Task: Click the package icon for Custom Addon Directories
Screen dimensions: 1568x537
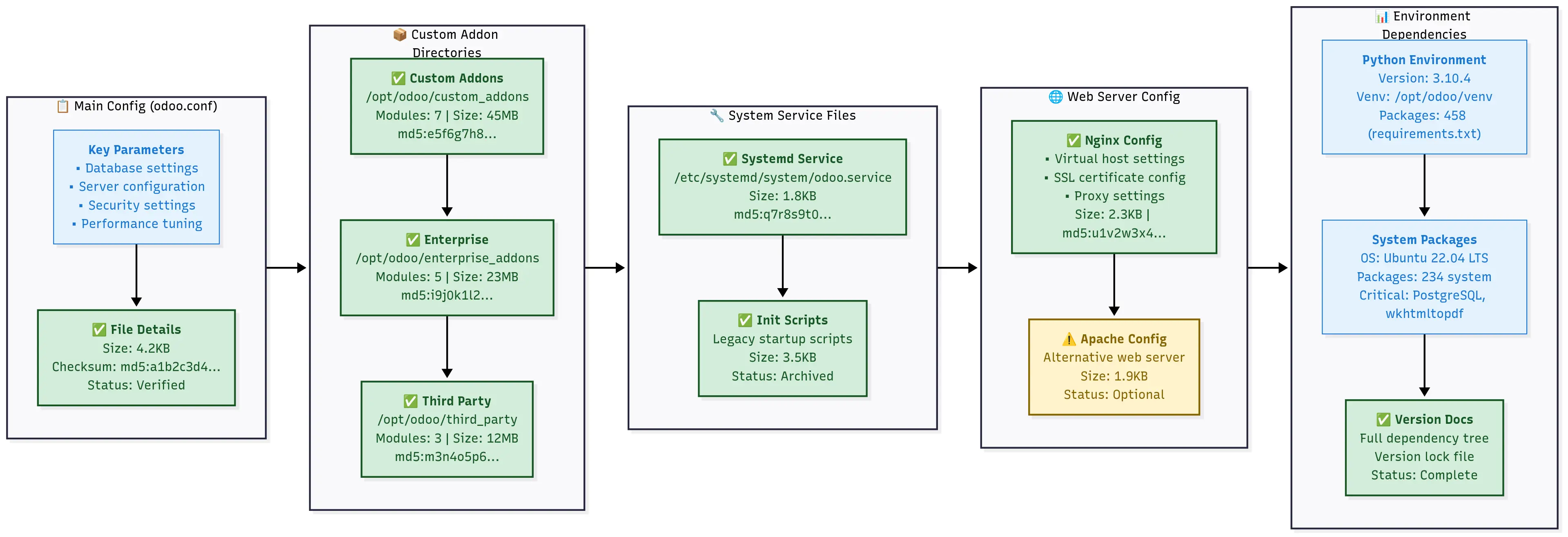Action: pos(399,35)
